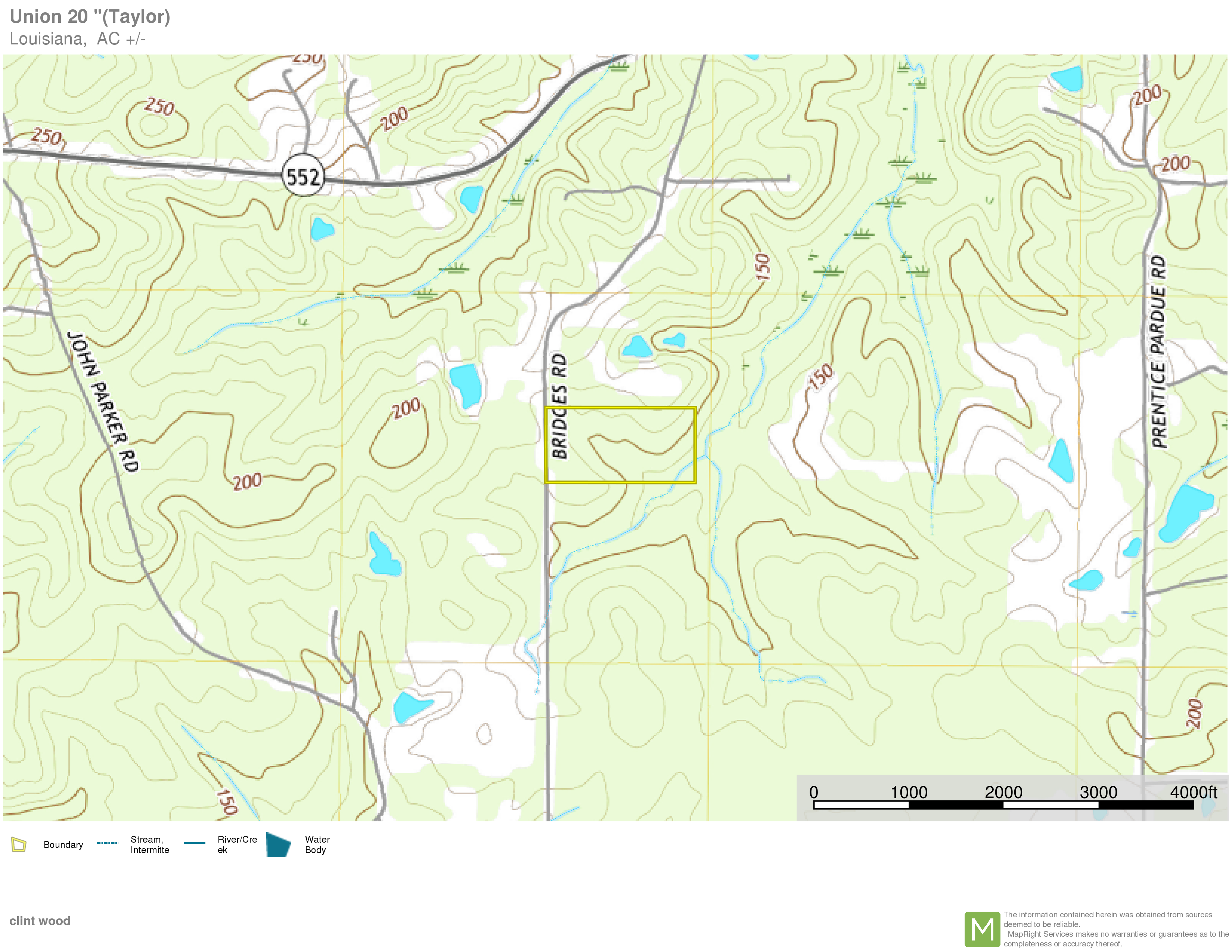
Task: Click the Louisiana, AC subtitle text
Action: (x=77, y=39)
